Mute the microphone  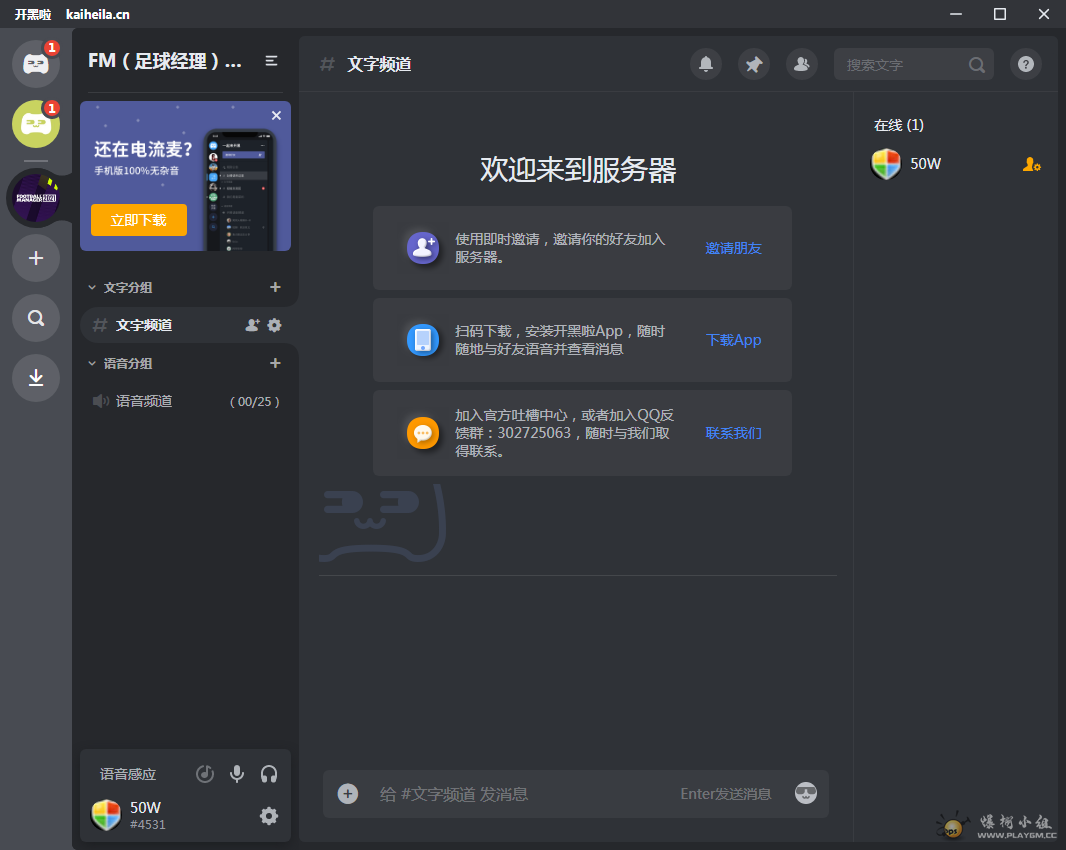(x=237, y=774)
